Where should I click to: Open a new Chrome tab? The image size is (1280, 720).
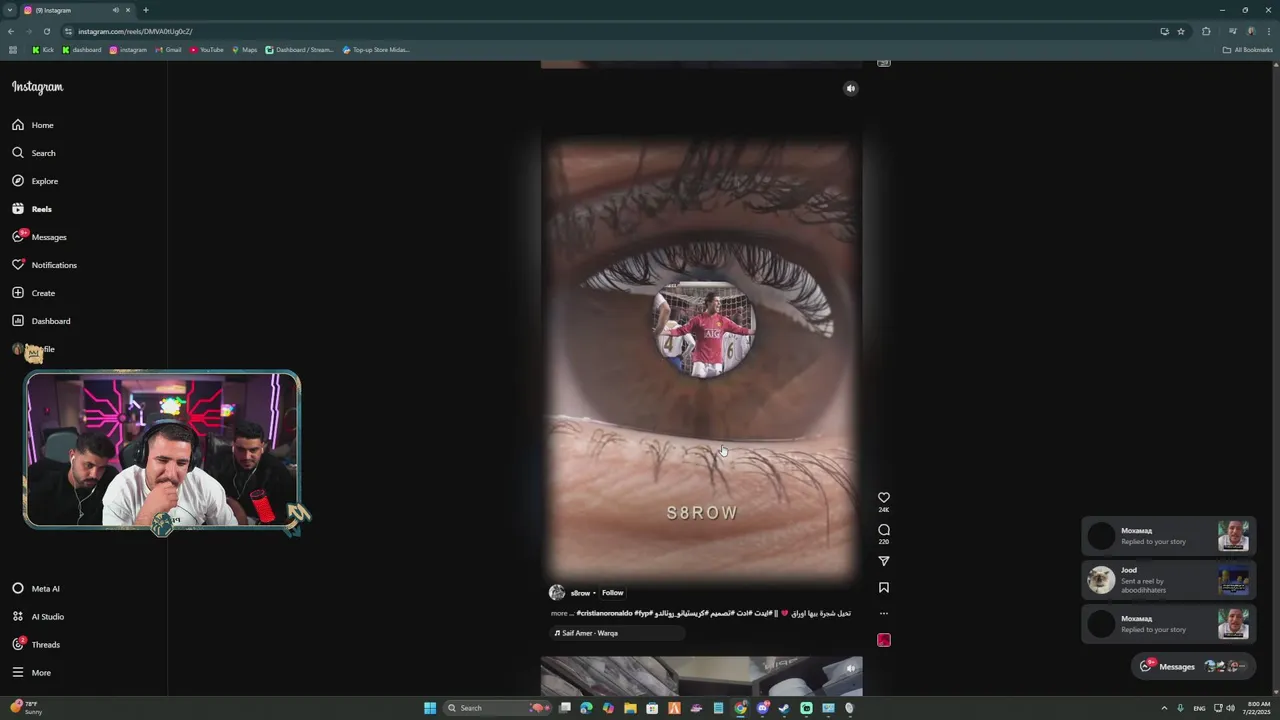coord(145,10)
